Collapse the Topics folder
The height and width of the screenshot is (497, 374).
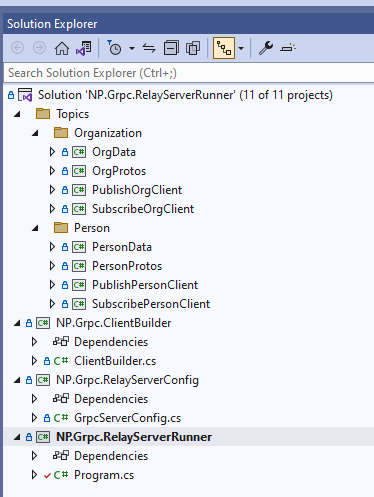(x=17, y=114)
